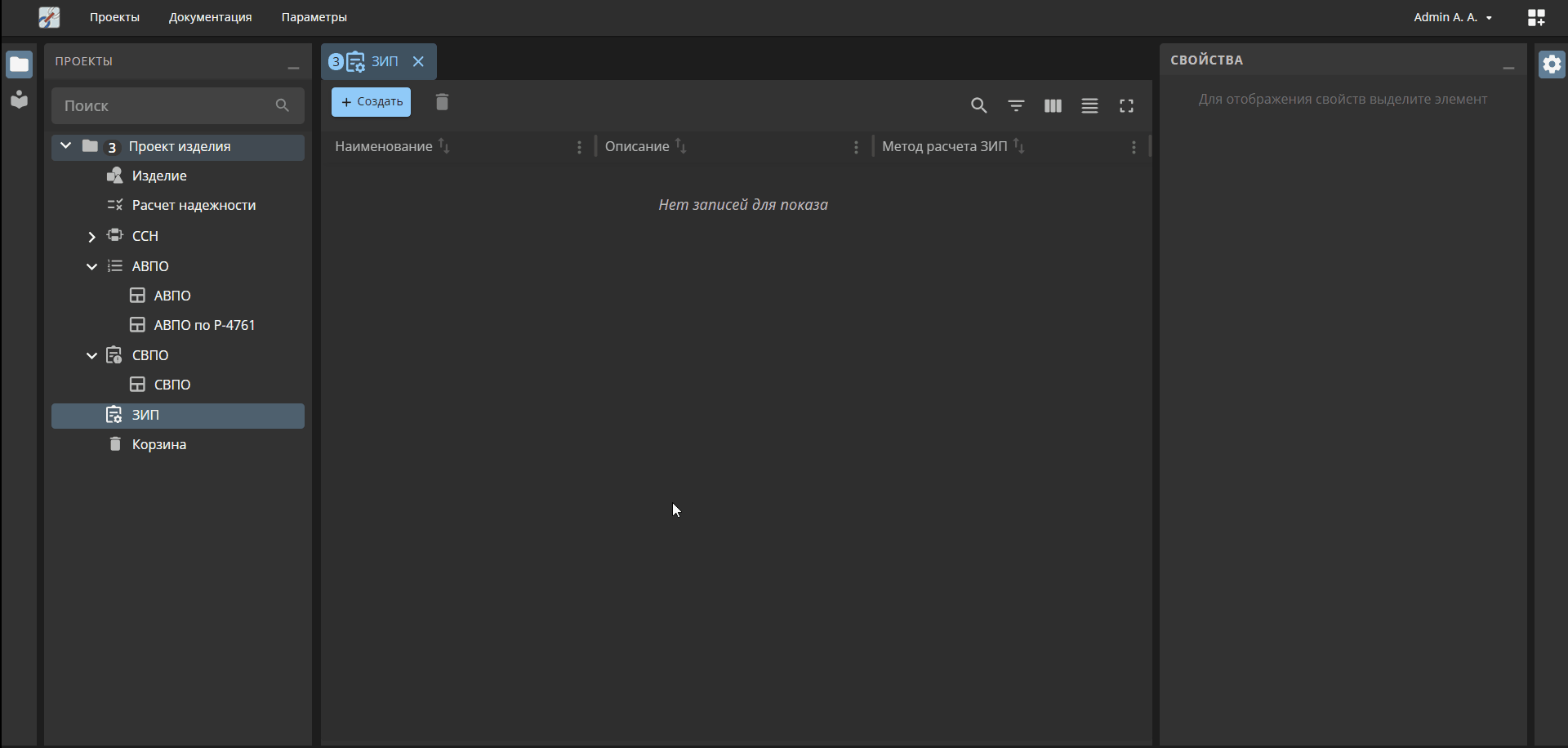
Task: Toggle fullscreen mode for the table
Action: click(1127, 105)
